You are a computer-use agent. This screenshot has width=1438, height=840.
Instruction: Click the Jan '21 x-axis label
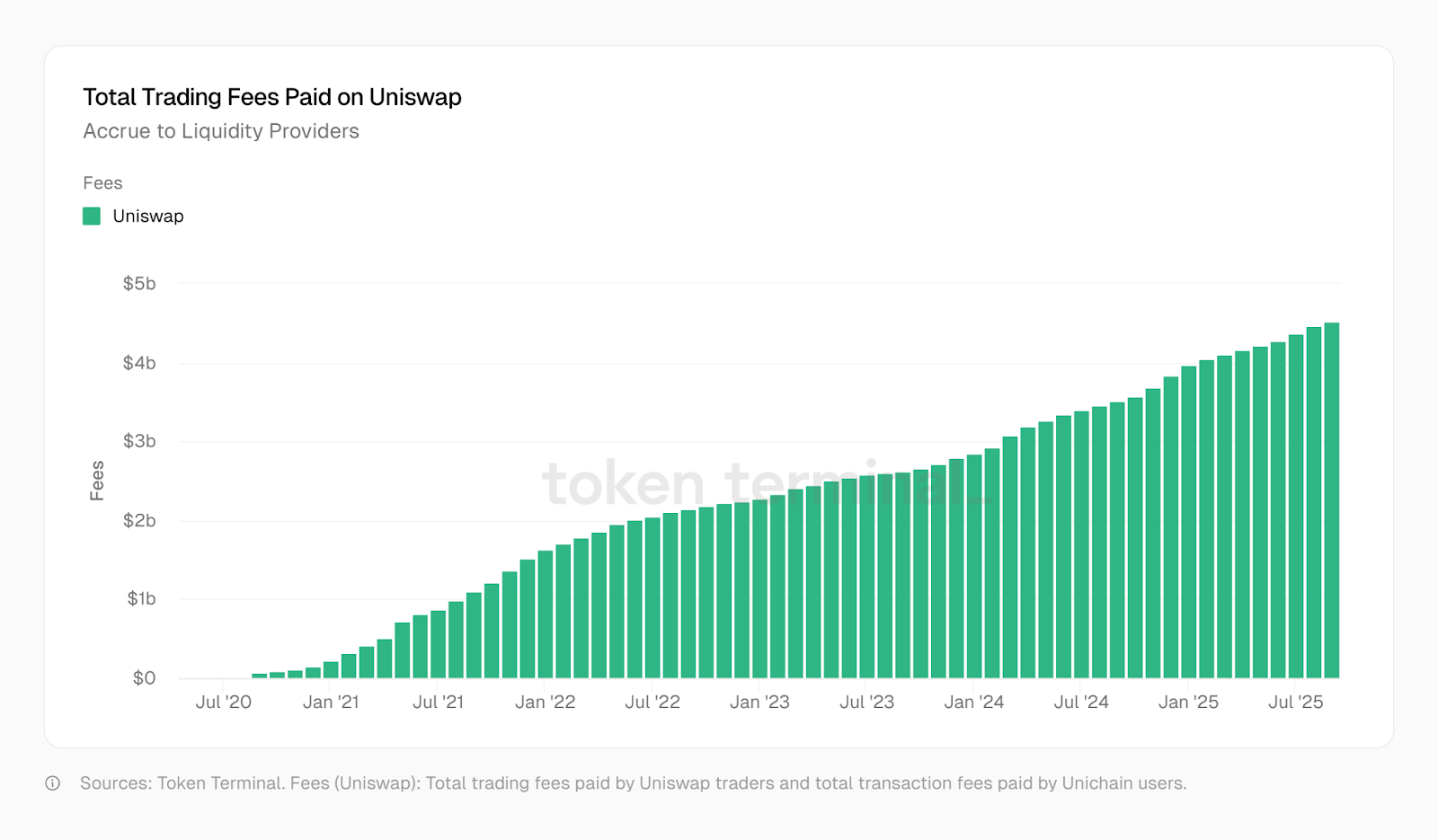coord(331,703)
